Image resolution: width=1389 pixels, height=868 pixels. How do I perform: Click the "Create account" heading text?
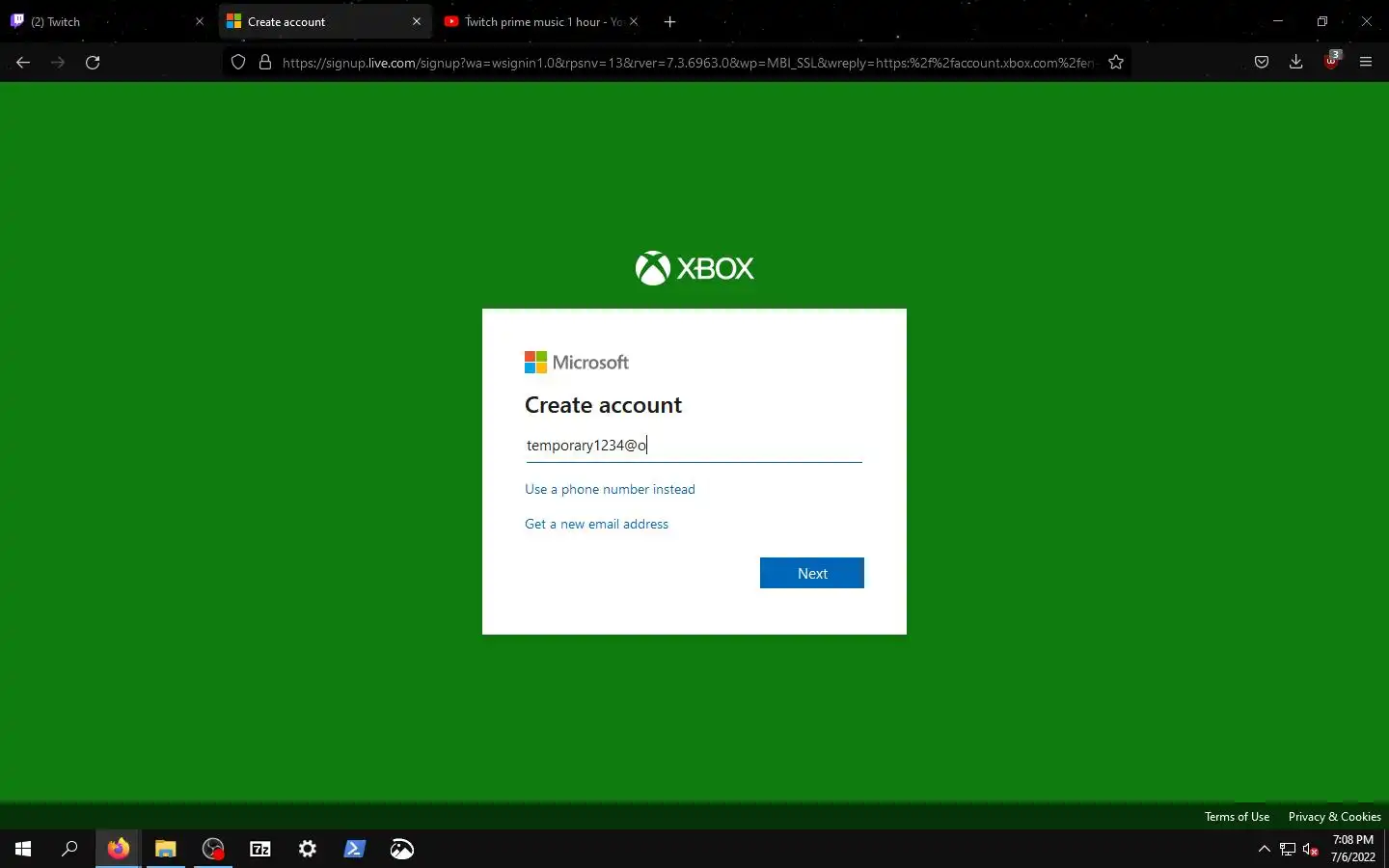603,405
